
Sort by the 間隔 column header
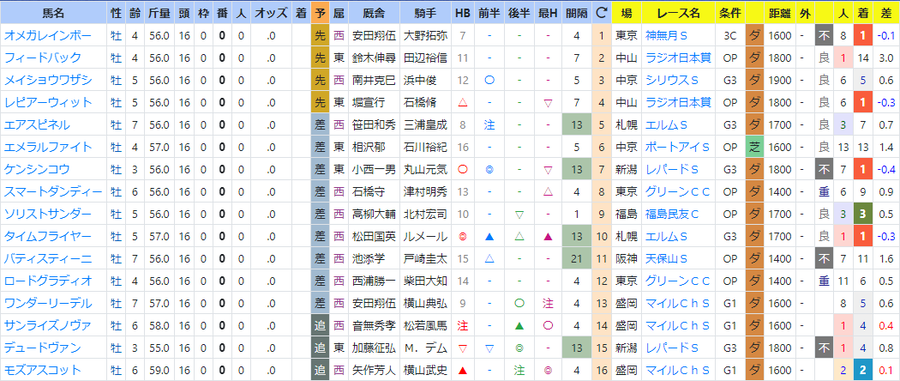[x=576, y=12]
